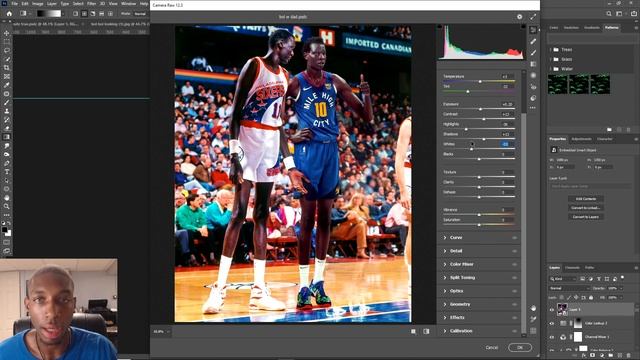
Task: Click the Home icon in options bar
Action: click(9, 13)
